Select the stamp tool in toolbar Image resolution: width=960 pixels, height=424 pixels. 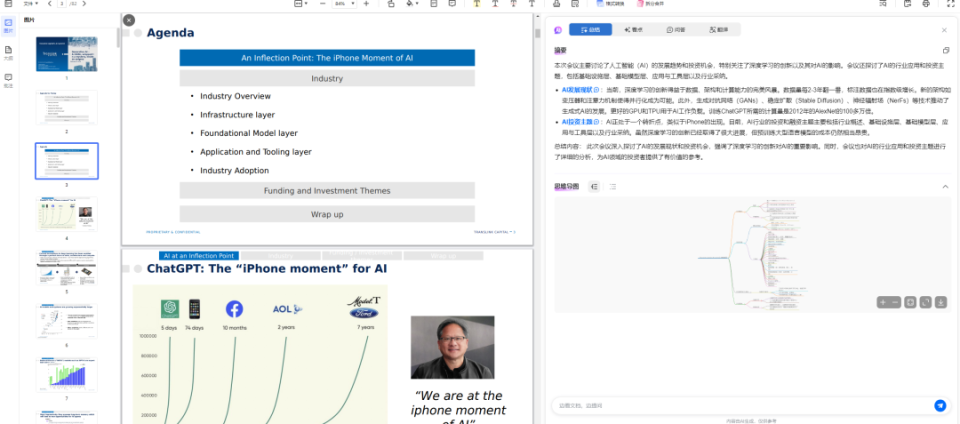(x=391, y=4)
